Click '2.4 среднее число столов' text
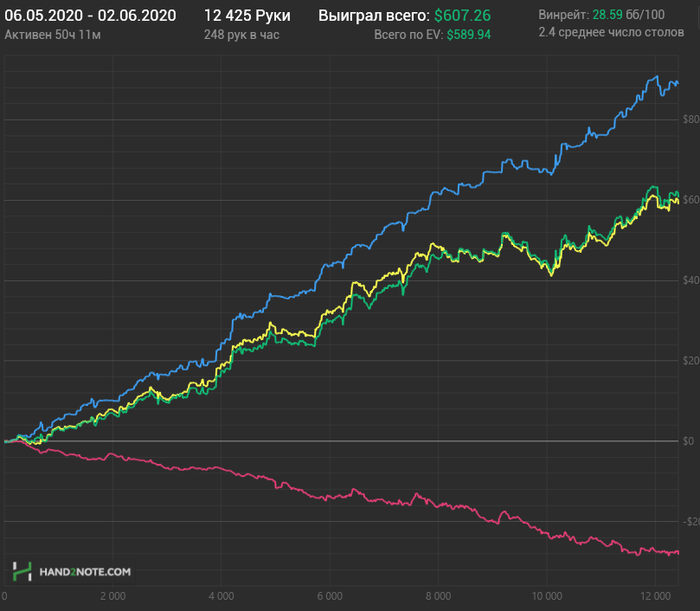Screen dimensions: 700x611 pos(611,32)
